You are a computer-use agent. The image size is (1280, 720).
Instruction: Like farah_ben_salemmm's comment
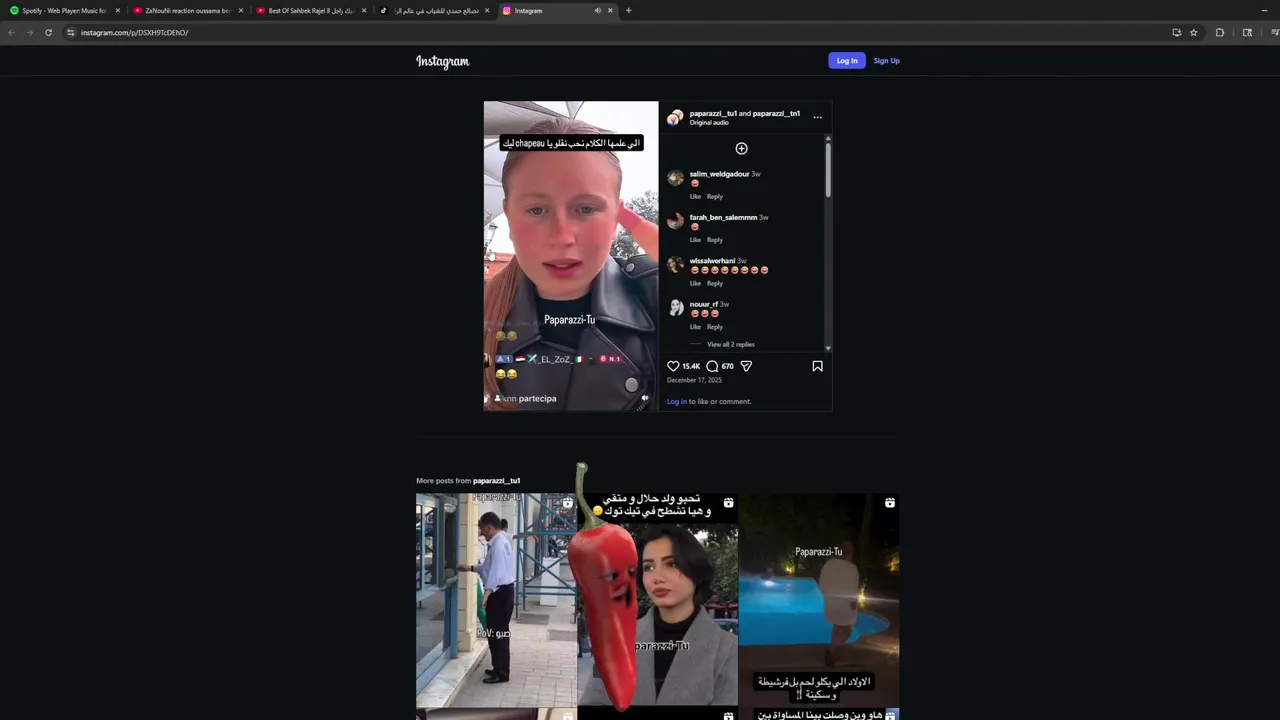click(695, 240)
